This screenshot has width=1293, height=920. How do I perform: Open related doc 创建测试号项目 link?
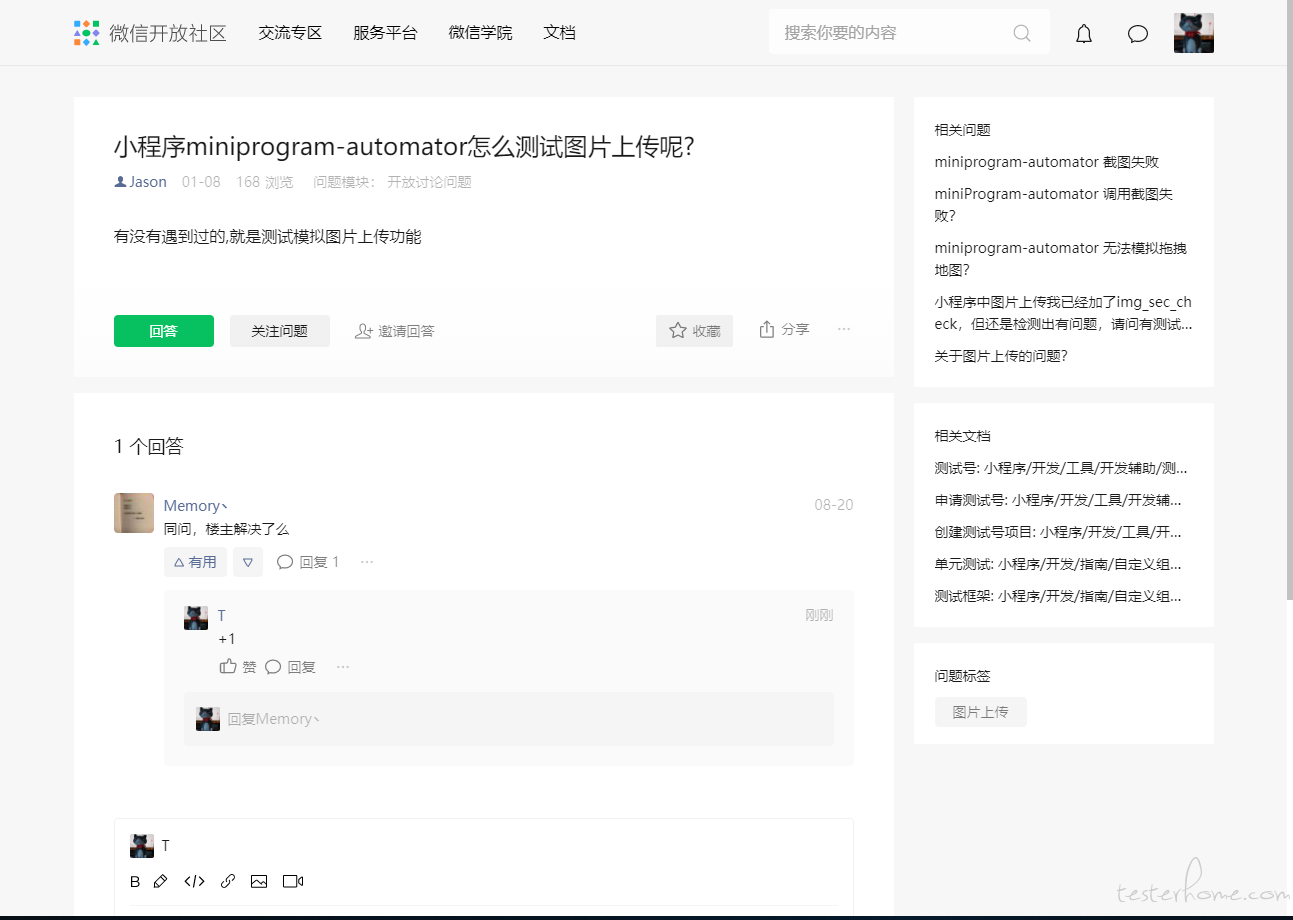coord(1059,532)
